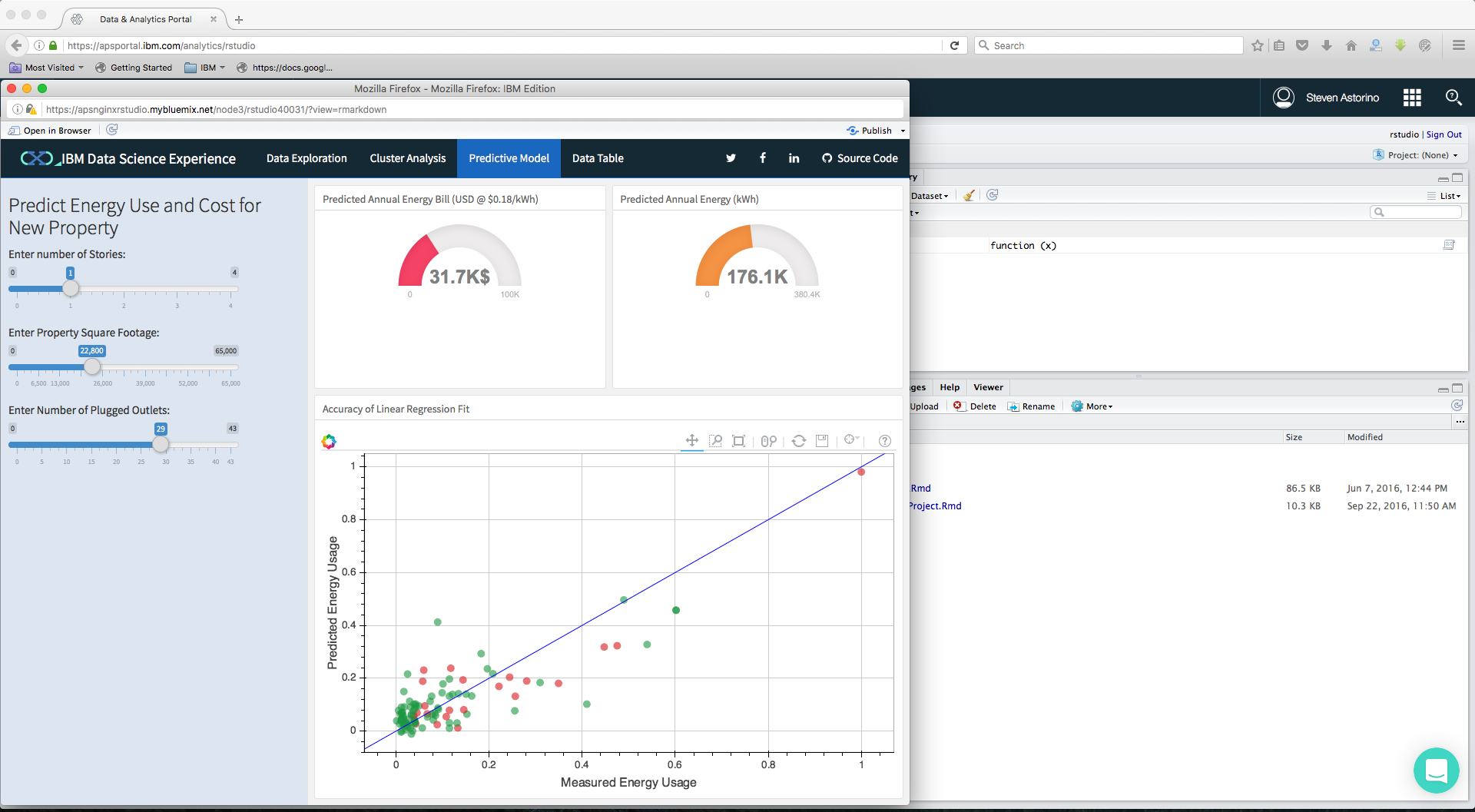
Task: Adjust the Plugged Outlets slider handle
Action: click(161, 444)
